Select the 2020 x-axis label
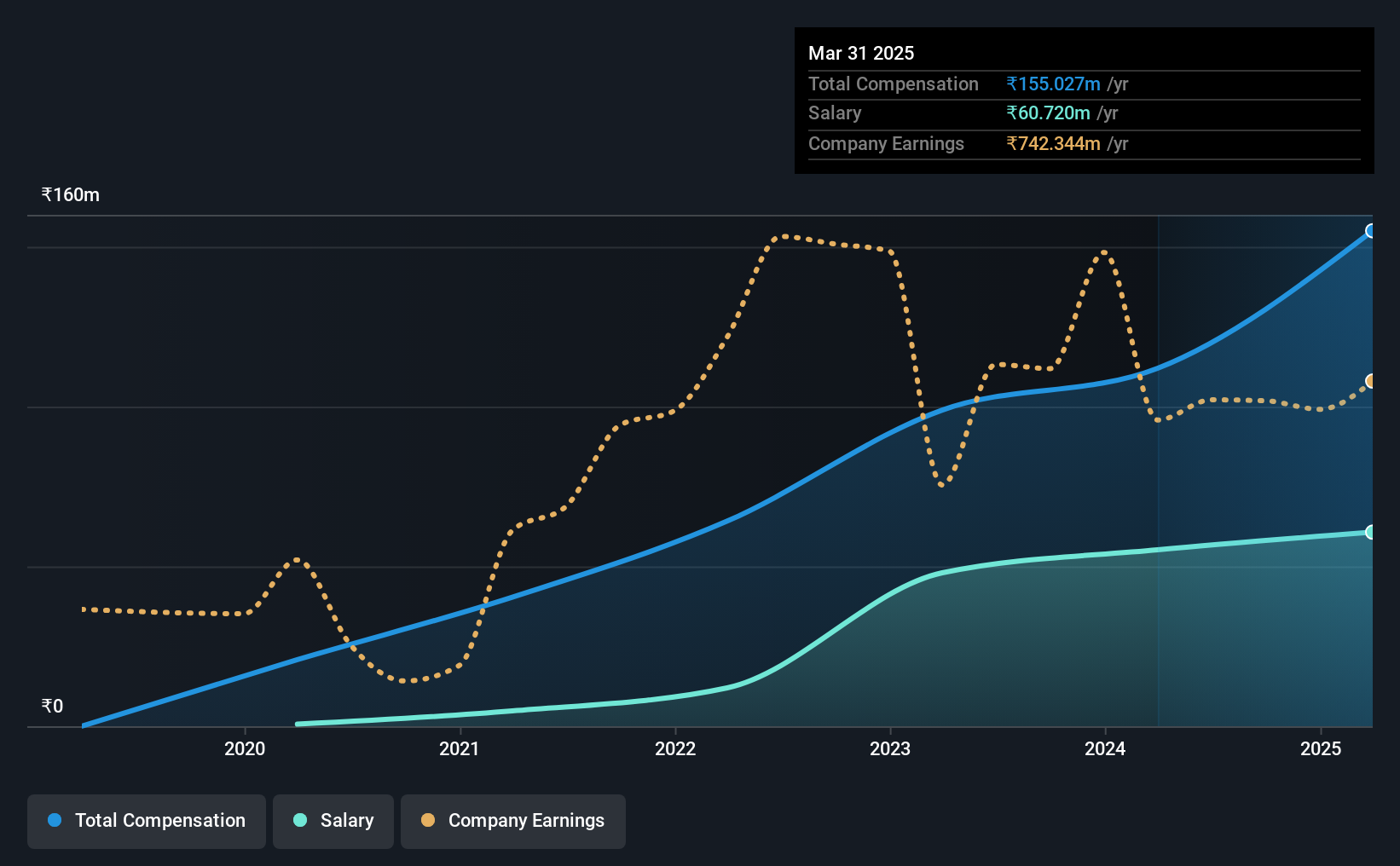Screen dimensions: 1400x866 click(x=245, y=748)
